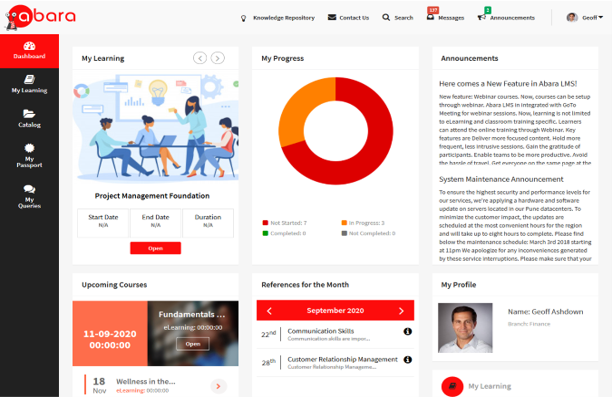Select the Branch: Finance text
This screenshot has width=612, height=397.
pyautogui.click(x=529, y=324)
